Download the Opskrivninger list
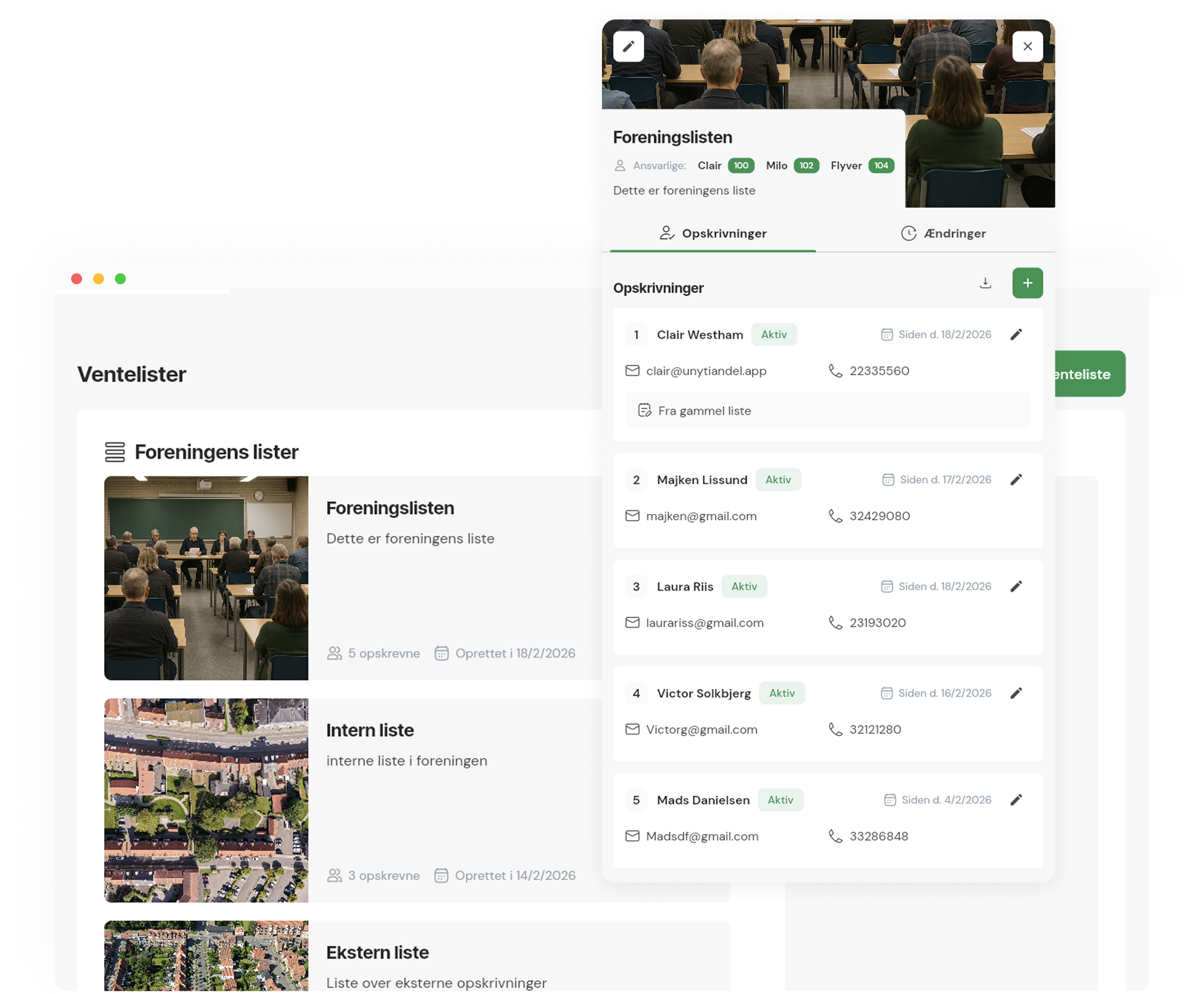Image resolution: width=1204 pixels, height=994 pixels. click(x=985, y=283)
